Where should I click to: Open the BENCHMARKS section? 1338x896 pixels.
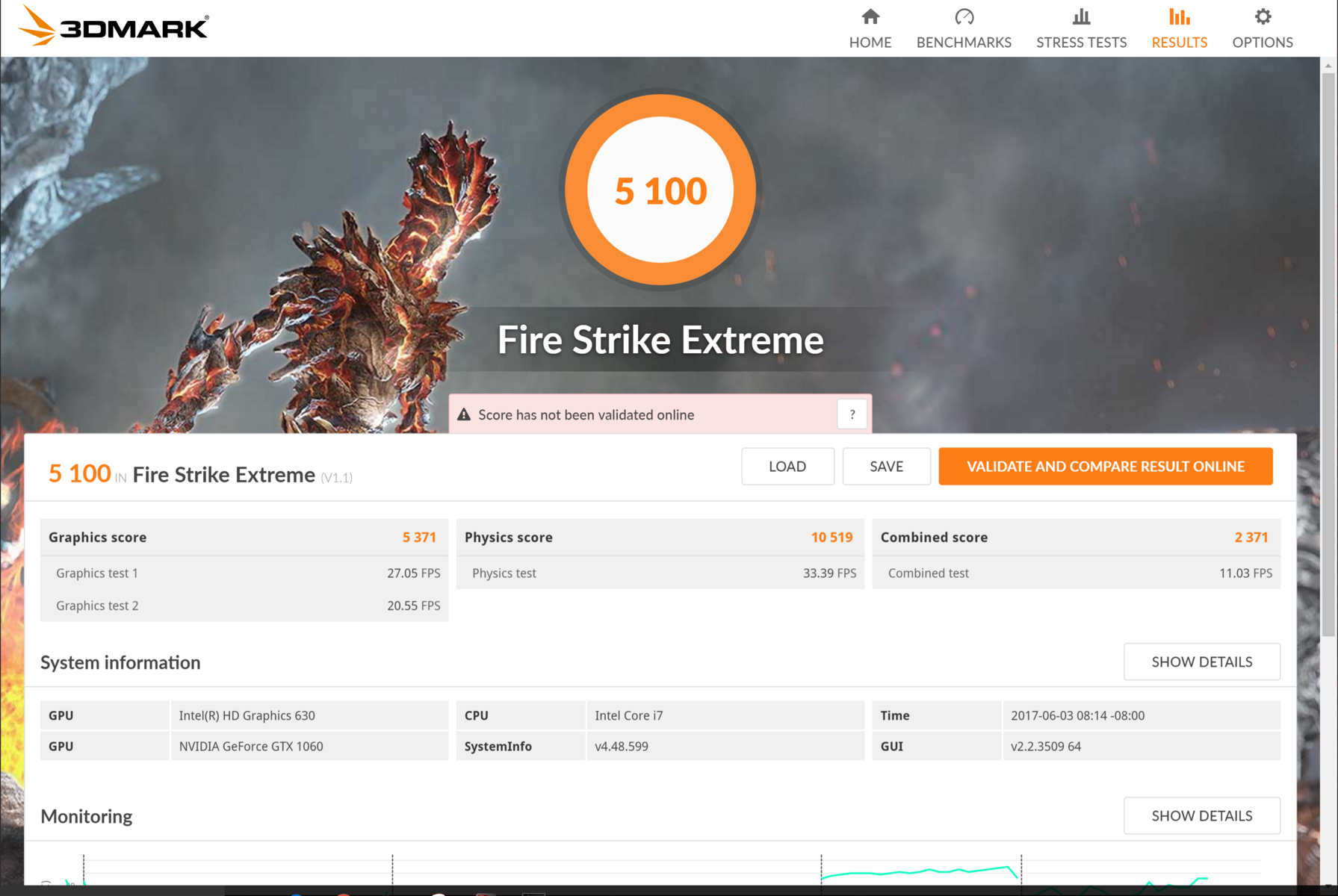click(x=964, y=28)
